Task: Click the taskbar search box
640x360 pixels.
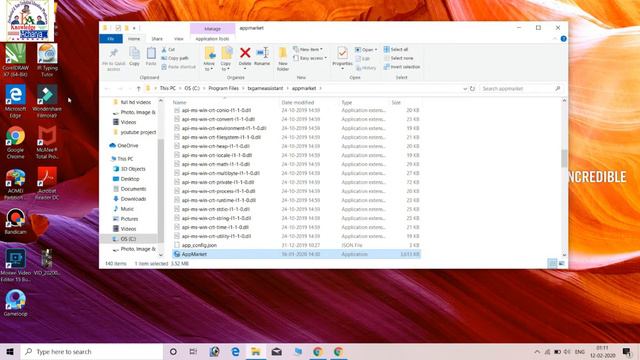Action: 91,351
